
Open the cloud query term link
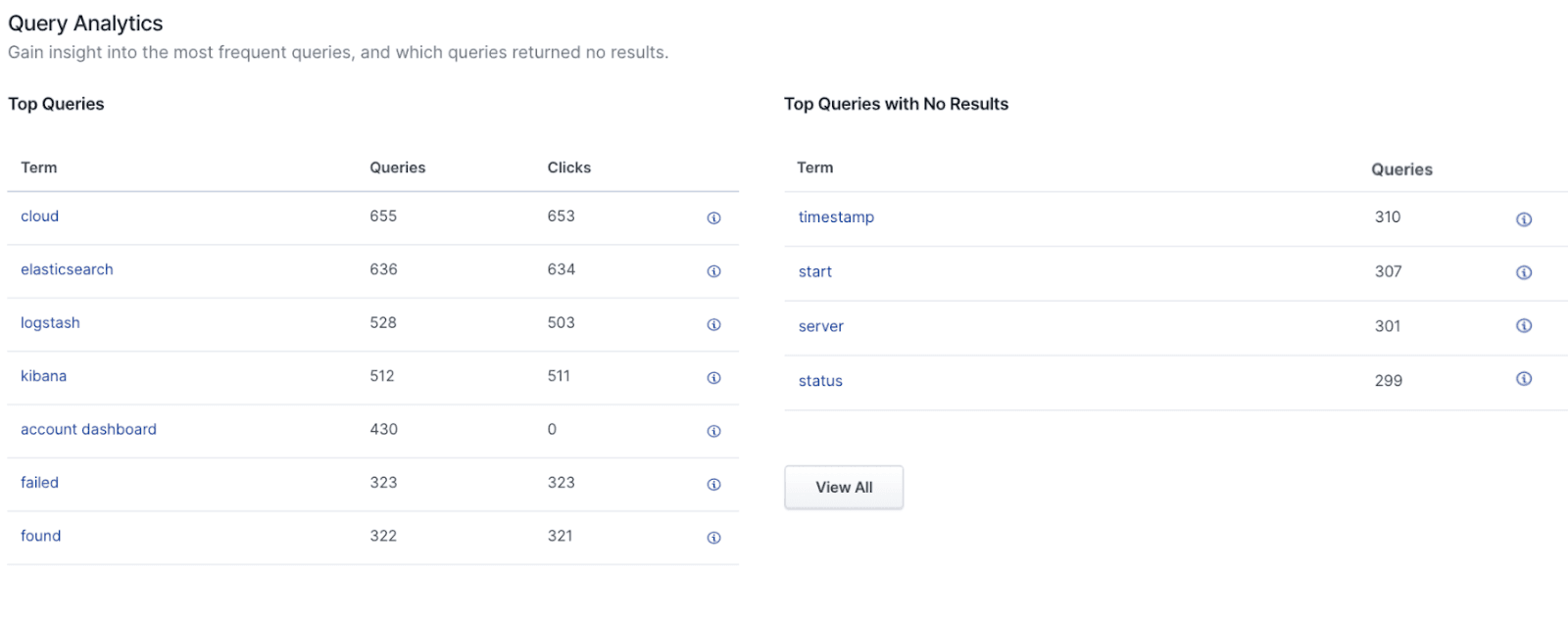point(40,216)
